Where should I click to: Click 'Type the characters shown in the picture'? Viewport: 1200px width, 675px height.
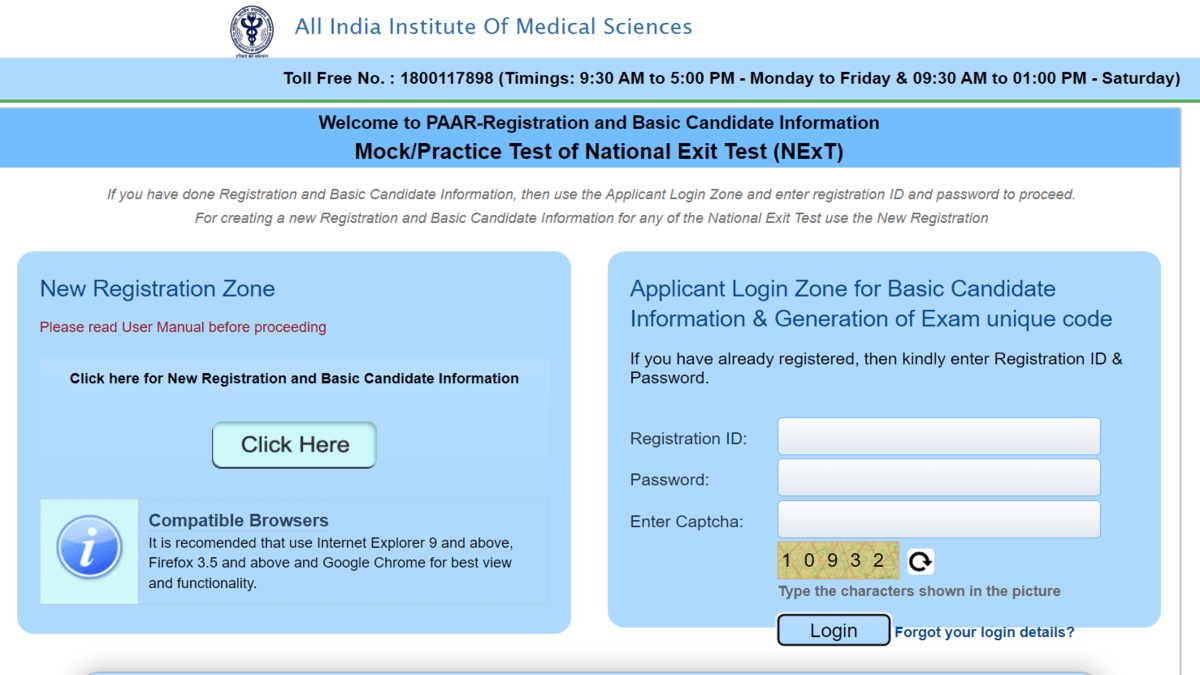[x=919, y=591]
